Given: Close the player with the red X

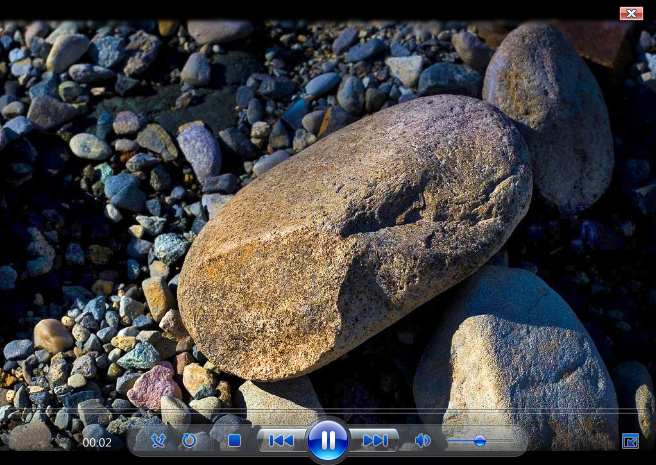Looking at the screenshot, I should 631,13.
